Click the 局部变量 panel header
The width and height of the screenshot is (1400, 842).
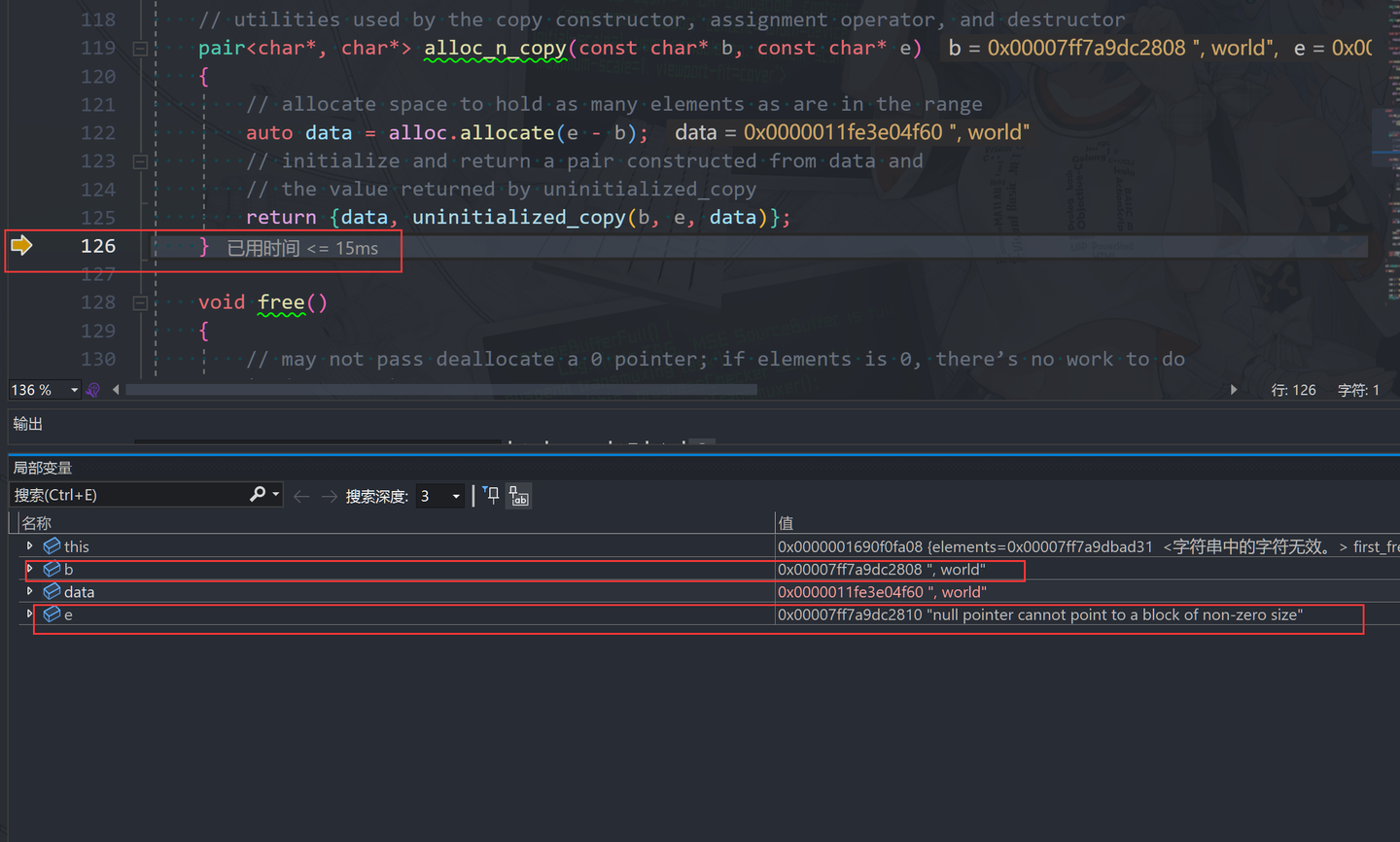click(41, 467)
